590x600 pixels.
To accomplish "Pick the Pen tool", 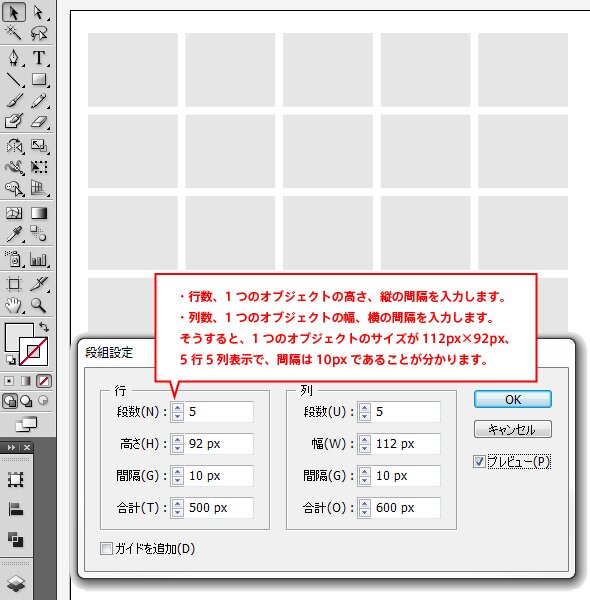I will [x=14, y=58].
